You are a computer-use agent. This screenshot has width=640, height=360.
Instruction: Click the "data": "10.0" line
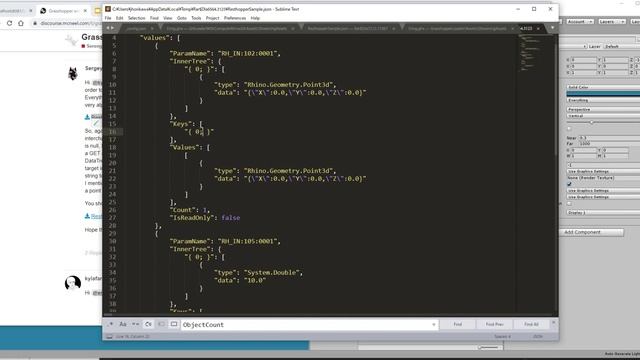click(x=240, y=280)
